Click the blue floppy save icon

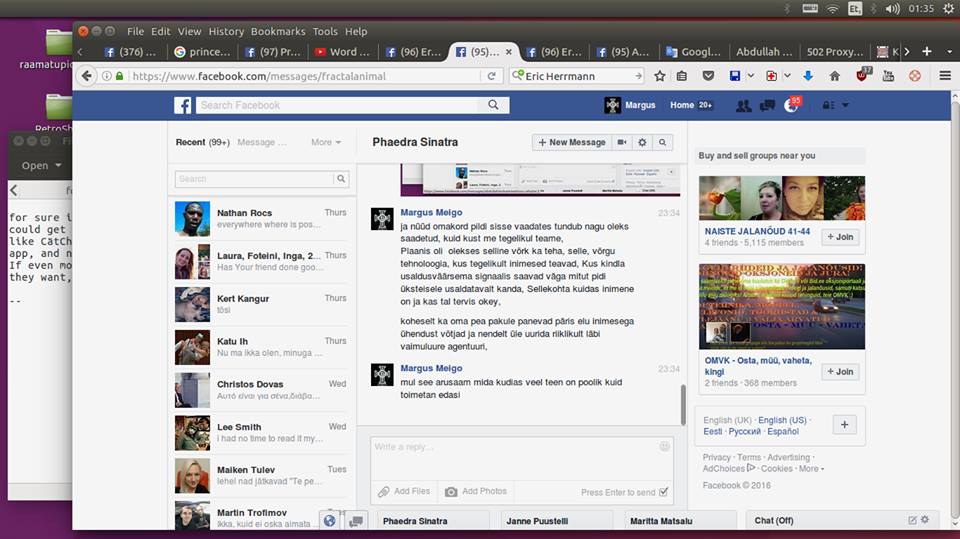point(735,76)
